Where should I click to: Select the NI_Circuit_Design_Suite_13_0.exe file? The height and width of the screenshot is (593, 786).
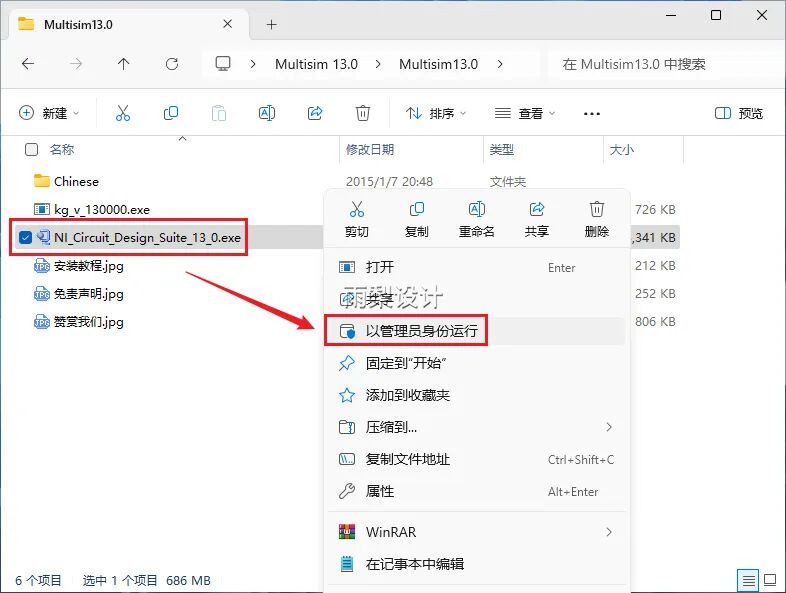(147, 237)
